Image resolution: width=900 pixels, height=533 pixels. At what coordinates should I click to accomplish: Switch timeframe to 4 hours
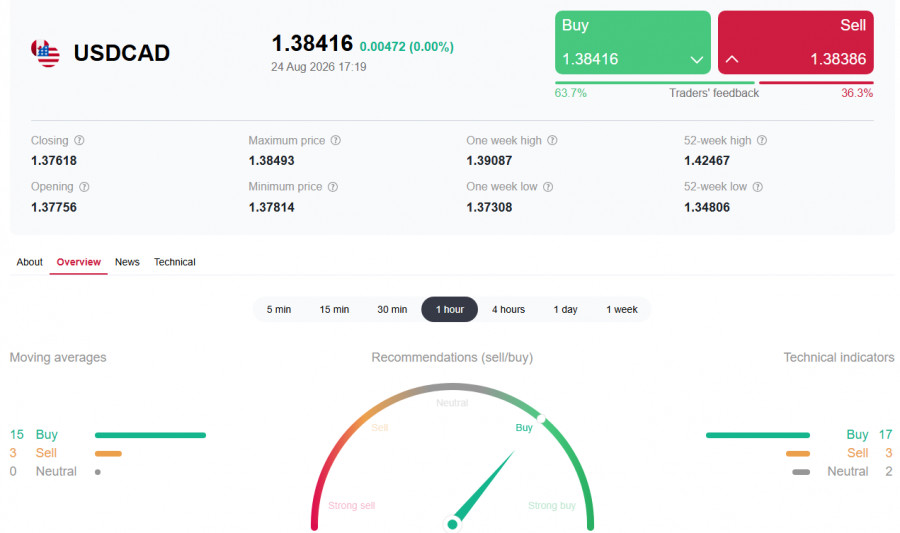coord(508,309)
